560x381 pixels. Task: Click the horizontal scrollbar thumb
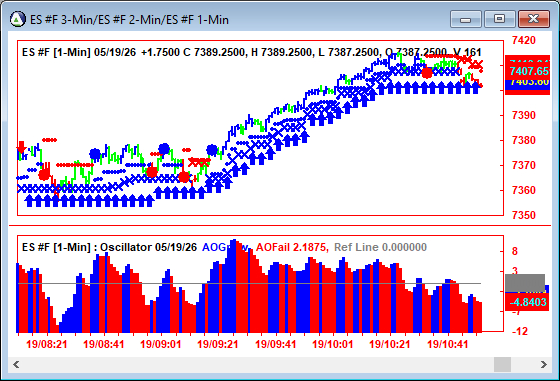pyautogui.click(x=502, y=365)
